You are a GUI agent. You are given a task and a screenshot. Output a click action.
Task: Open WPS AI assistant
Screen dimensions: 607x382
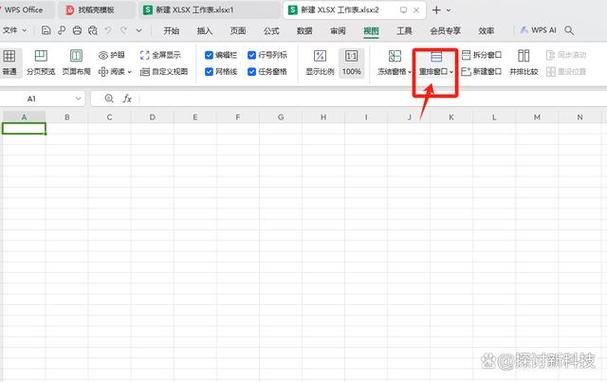pyautogui.click(x=538, y=30)
